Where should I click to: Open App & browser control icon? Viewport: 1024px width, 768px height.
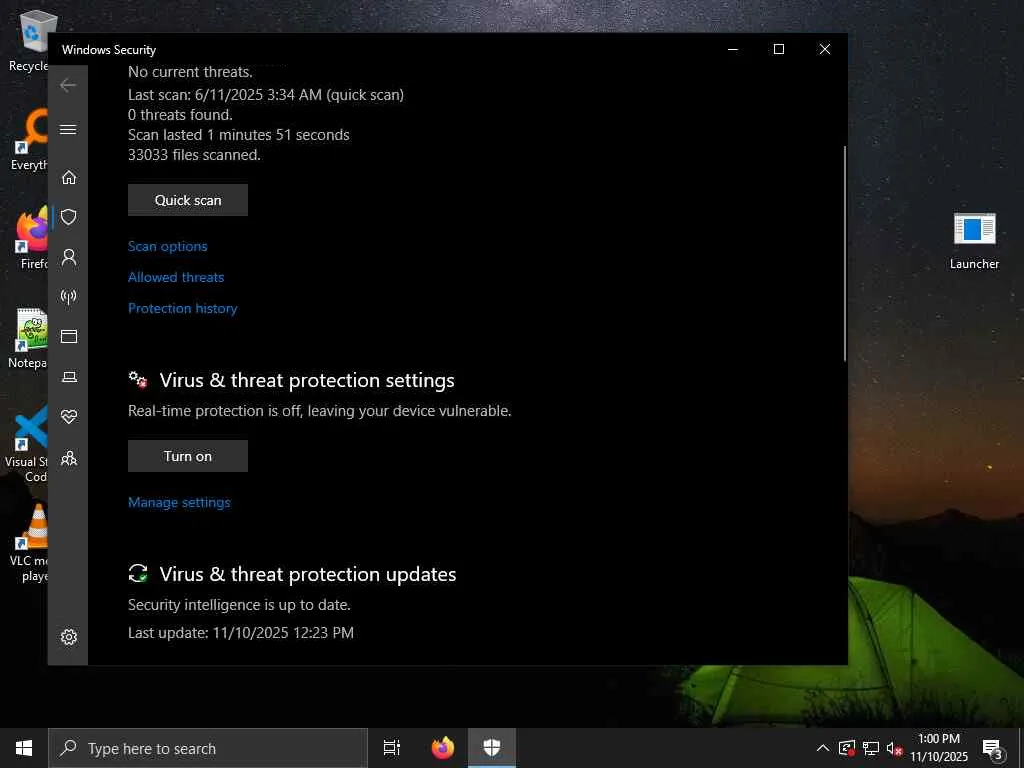[69, 336]
